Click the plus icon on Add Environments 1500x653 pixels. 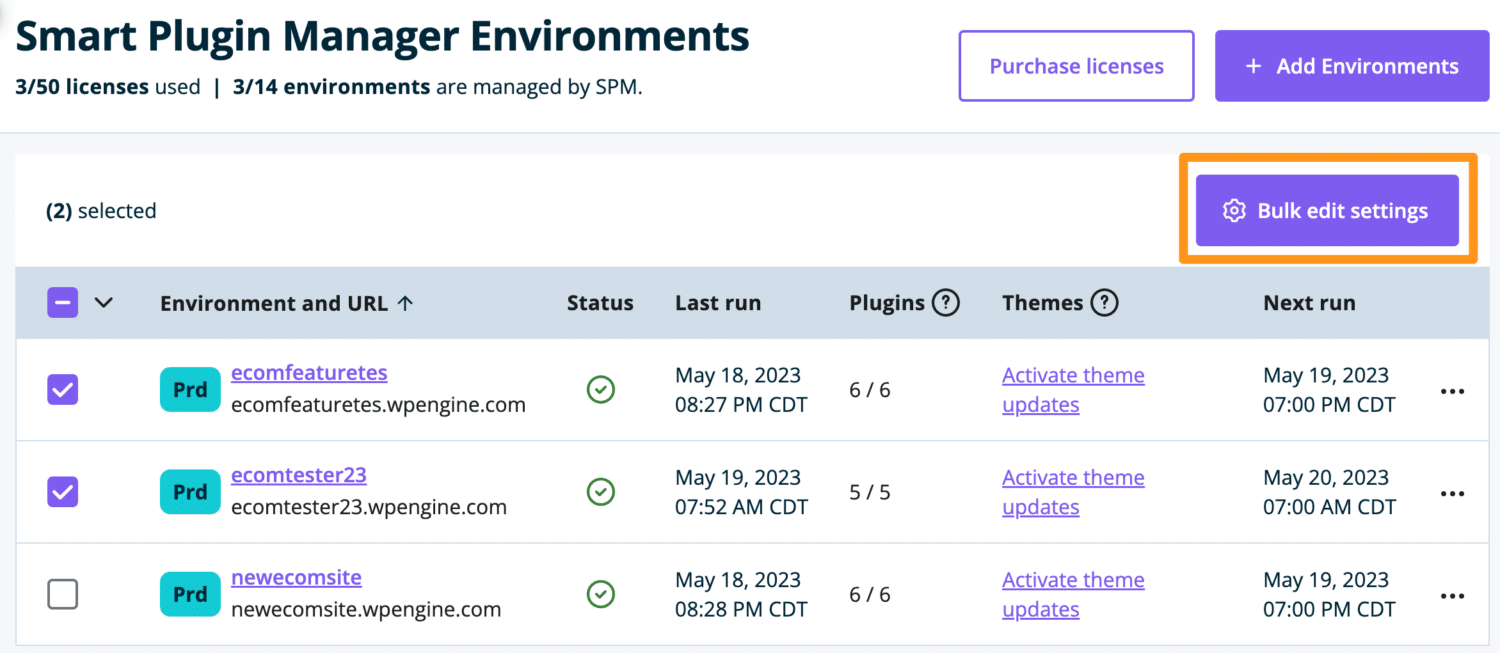point(1253,65)
